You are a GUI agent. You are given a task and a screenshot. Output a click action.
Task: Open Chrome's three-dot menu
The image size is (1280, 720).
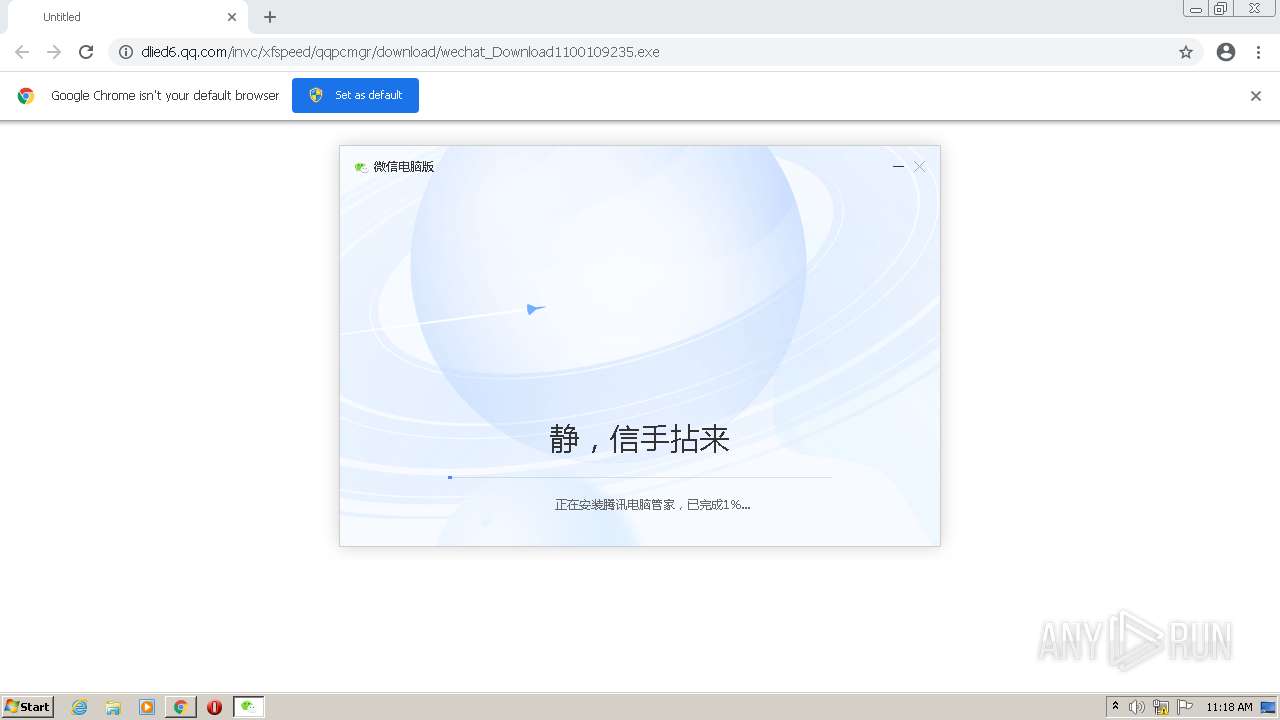[1259, 52]
